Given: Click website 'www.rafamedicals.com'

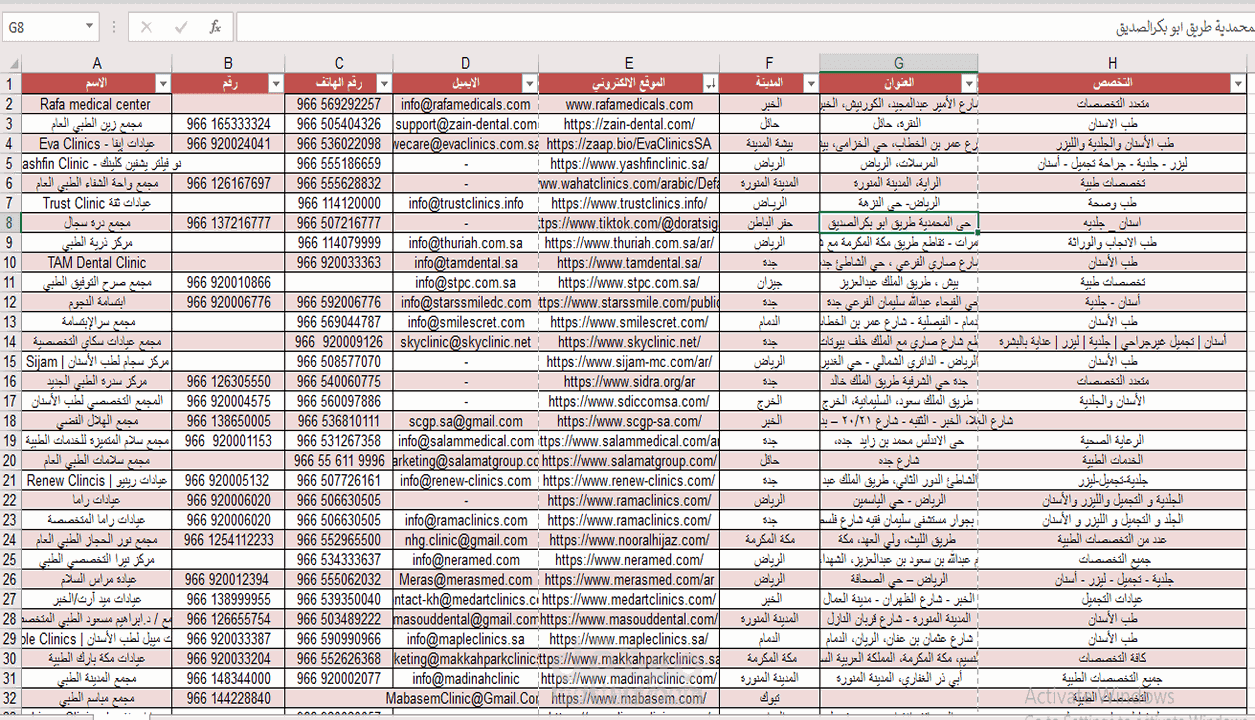Looking at the screenshot, I should pyautogui.click(x=629, y=104).
